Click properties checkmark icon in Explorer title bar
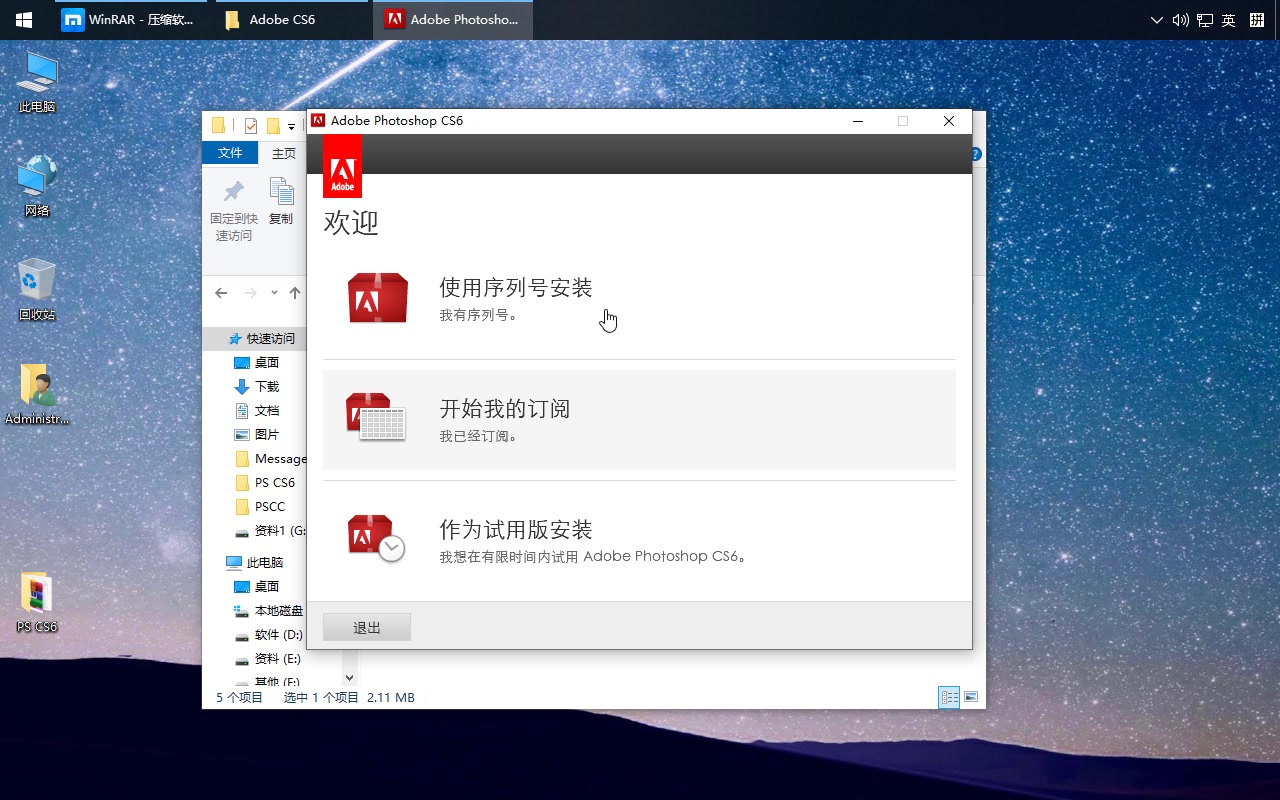Viewport: 1280px width, 800px height. point(250,126)
